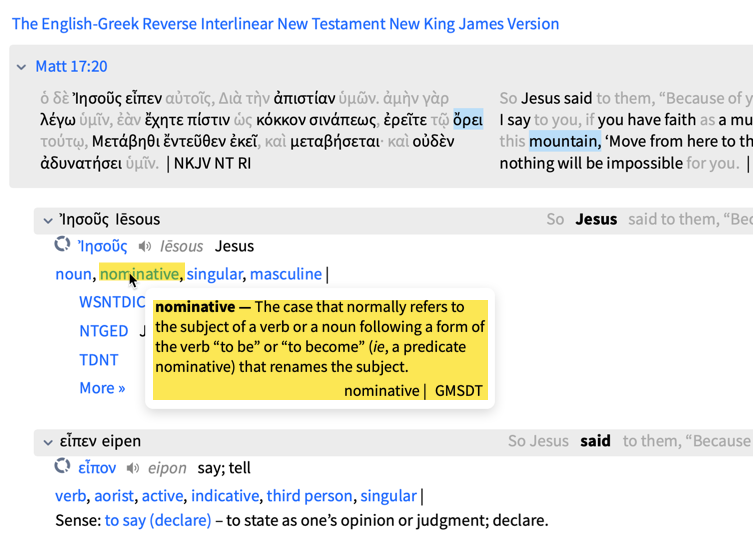Open the Ἰησοῦς lemma link
The width and height of the screenshot is (753, 533).
point(102,246)
